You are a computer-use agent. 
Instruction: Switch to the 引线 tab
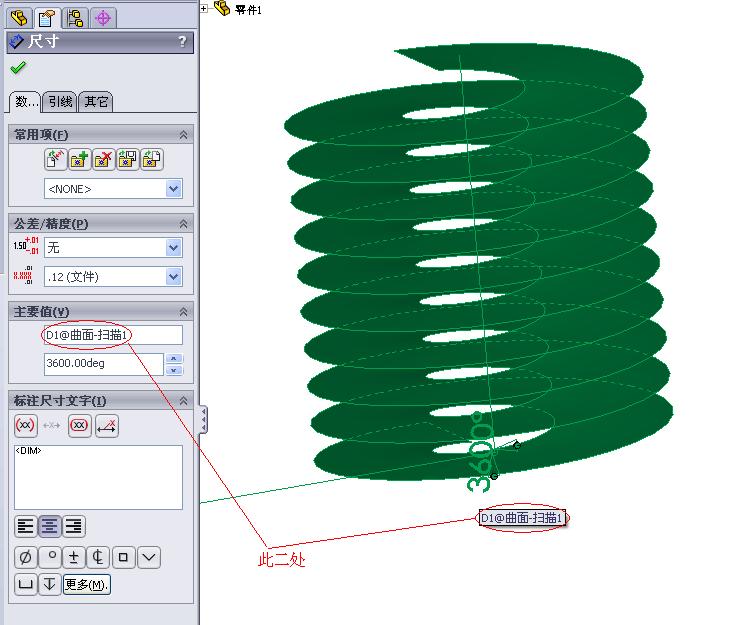point(60,101)
